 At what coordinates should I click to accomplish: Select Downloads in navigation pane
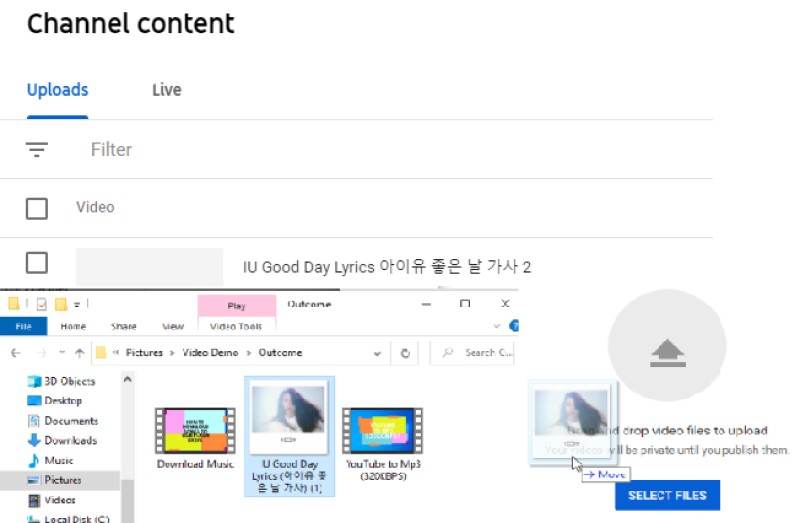62,440
